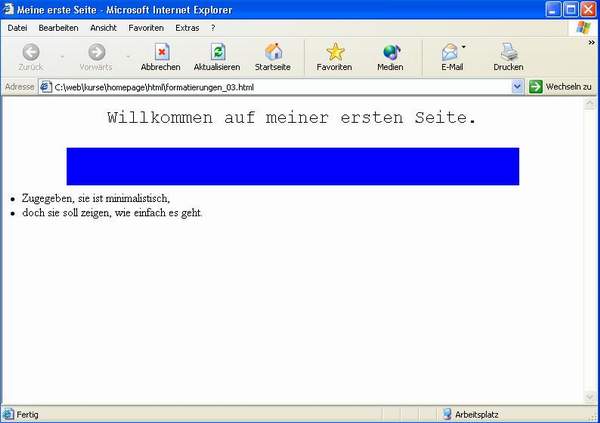Stop loading with the Abbrechen icon
The width and height of the screenshot is (600, 423).
point(162,52)
